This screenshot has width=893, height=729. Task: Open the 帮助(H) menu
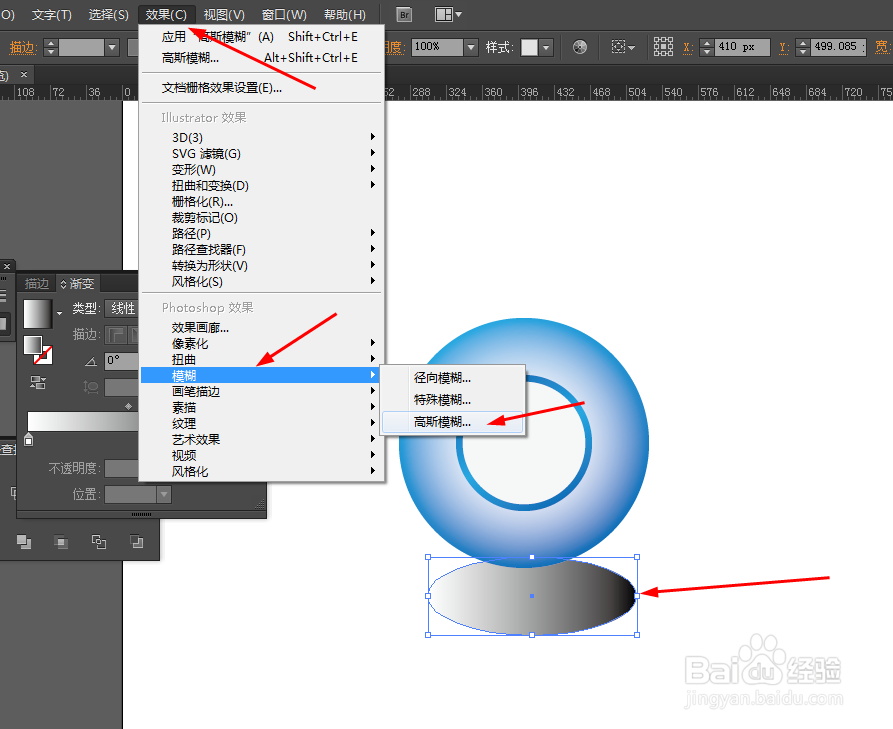tap(345, 14)
